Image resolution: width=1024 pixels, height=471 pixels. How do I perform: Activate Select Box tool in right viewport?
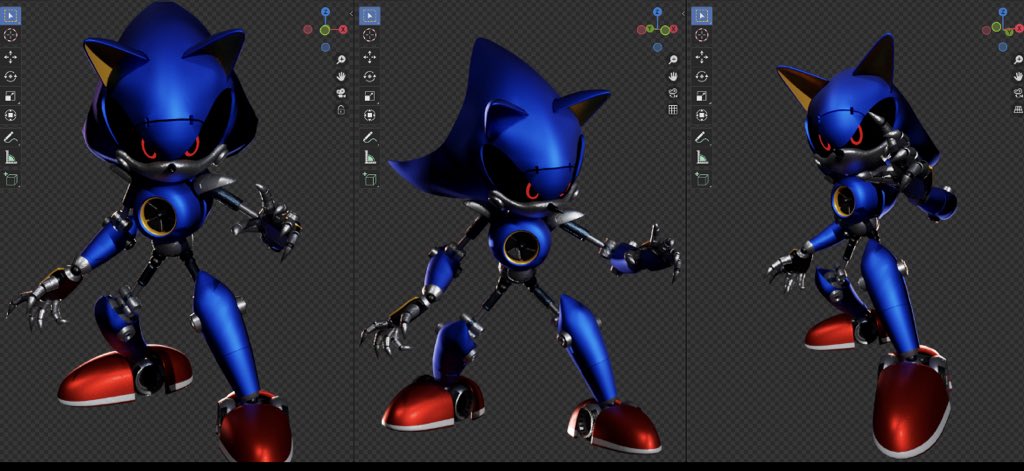(702, 15)
